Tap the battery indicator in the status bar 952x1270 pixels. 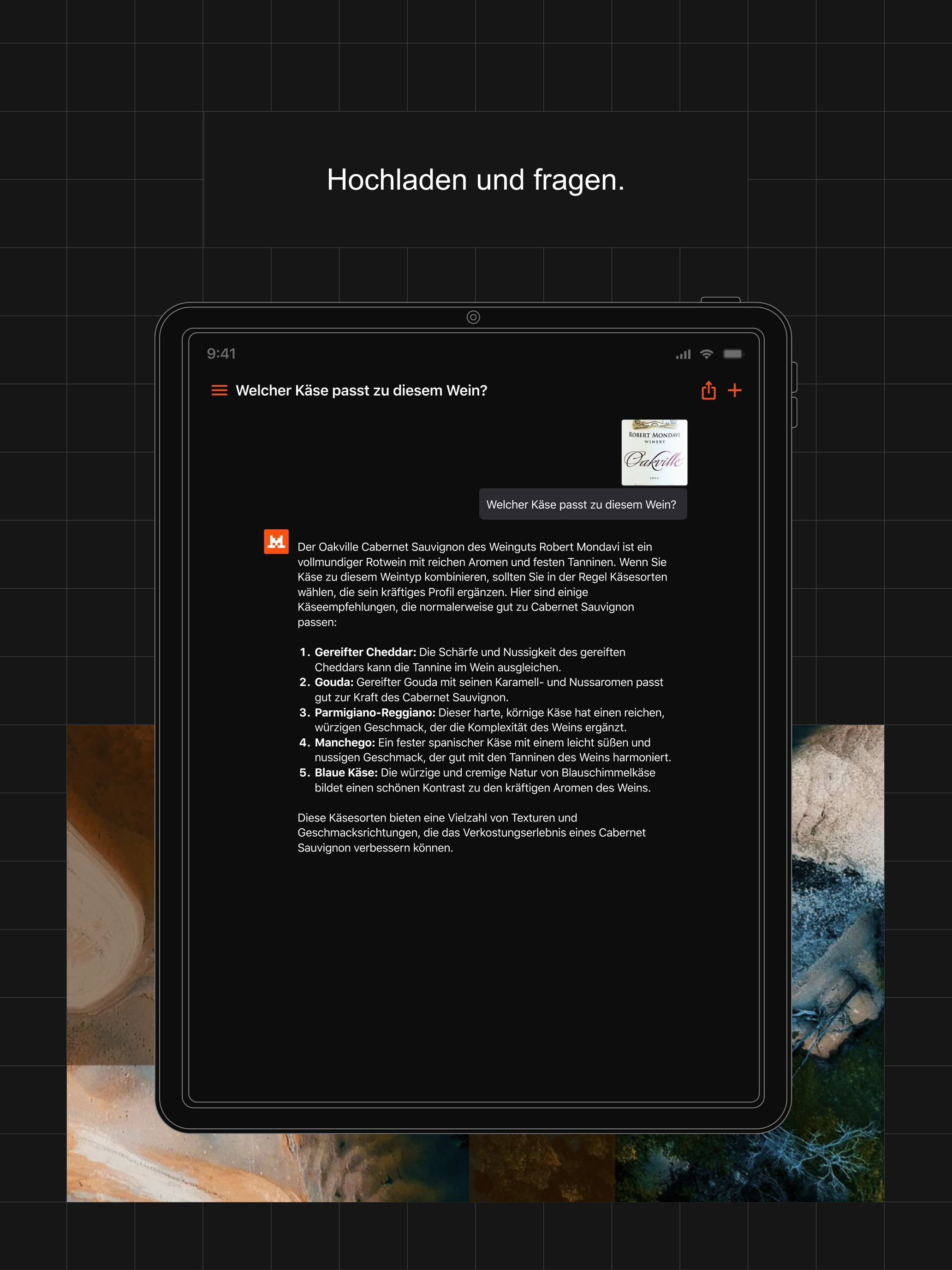point(734,354)
